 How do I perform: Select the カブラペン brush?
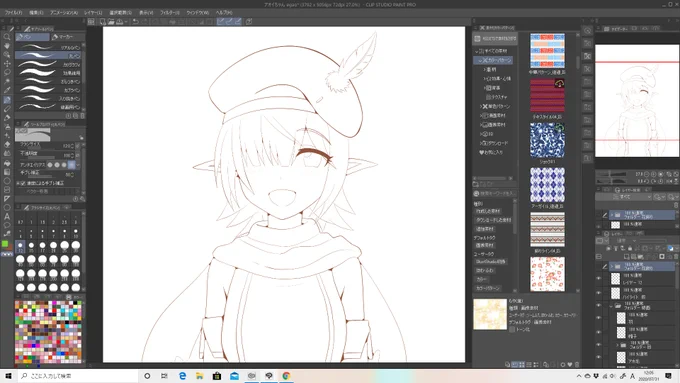[x=49, y=90]
